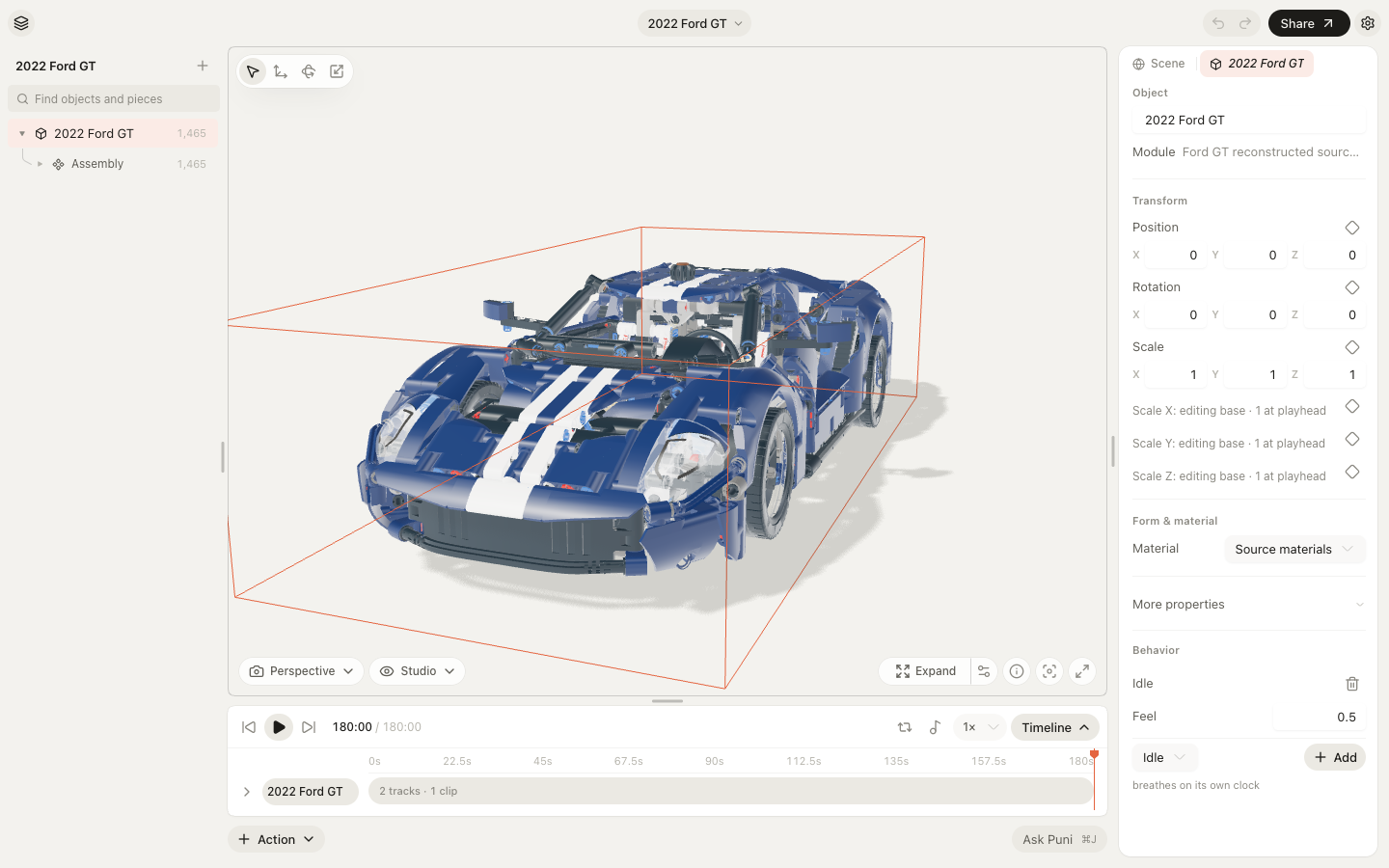The width and height of the screenshot is (1389, 868).
Task: Open the Studio environment dropdown
Action: [417, 671]
